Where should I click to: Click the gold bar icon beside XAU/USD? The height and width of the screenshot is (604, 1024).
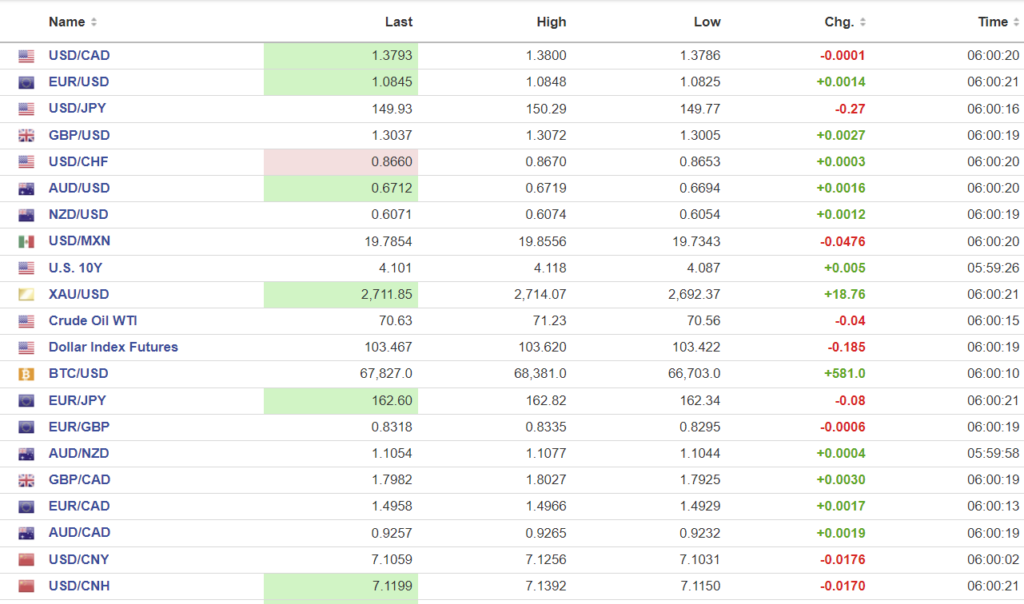26,294
